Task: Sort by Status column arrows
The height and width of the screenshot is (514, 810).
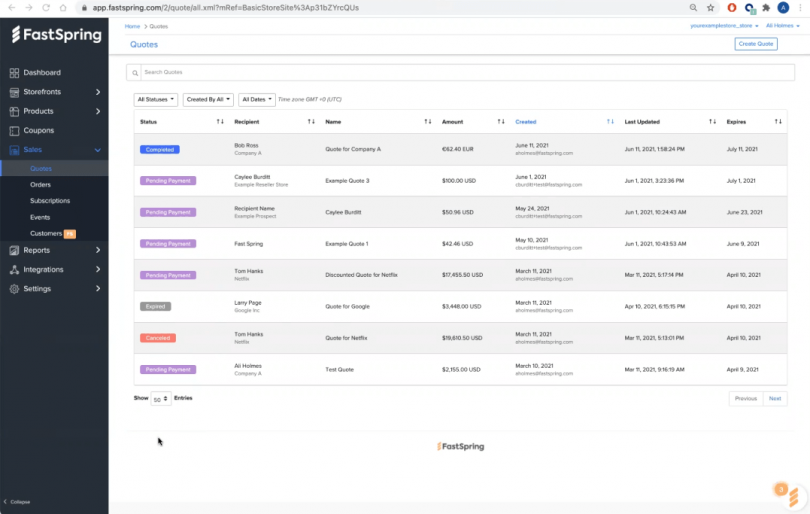Action: click(x=220, y=122)
